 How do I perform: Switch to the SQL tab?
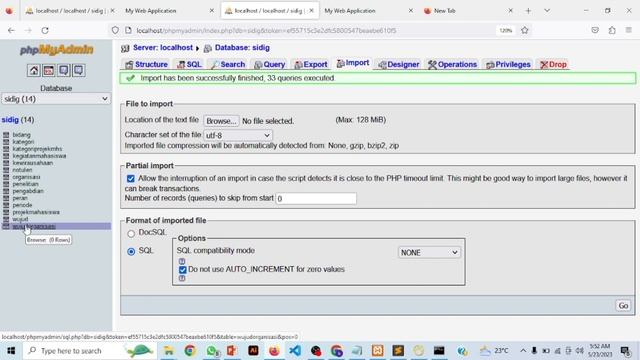point(189,64)
